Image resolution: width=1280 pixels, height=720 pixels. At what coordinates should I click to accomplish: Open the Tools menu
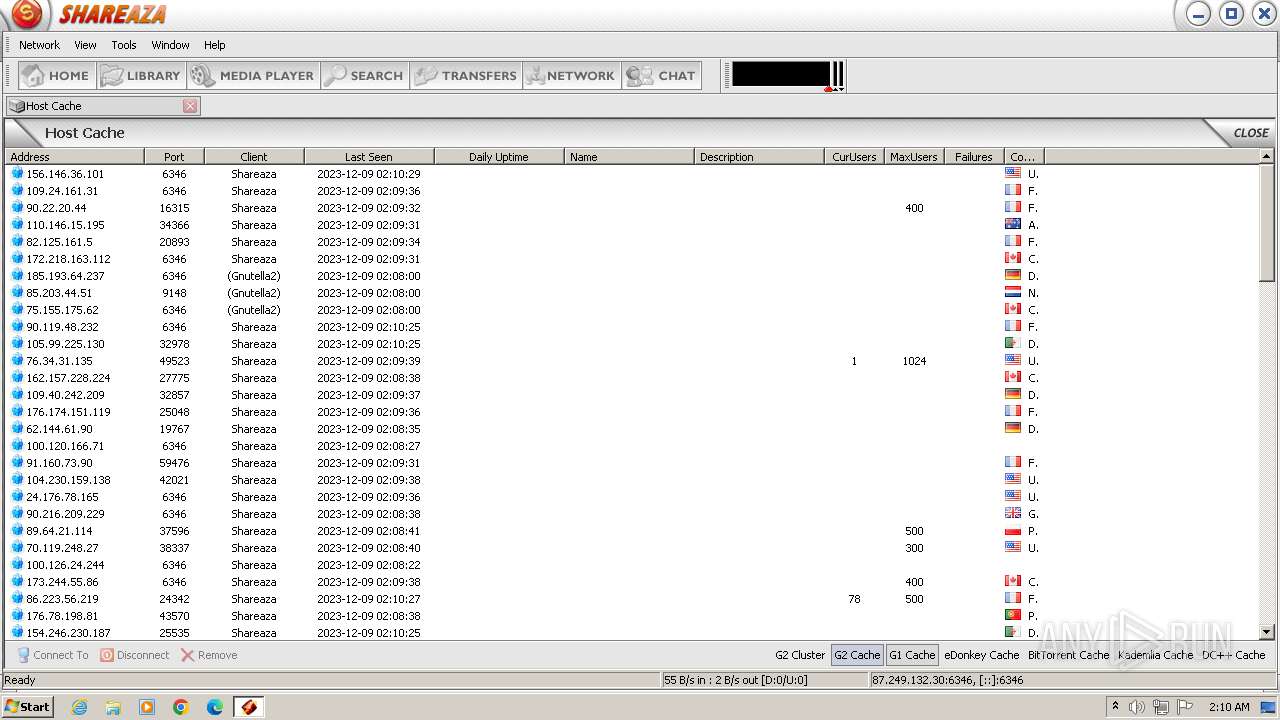pos(124,45)
